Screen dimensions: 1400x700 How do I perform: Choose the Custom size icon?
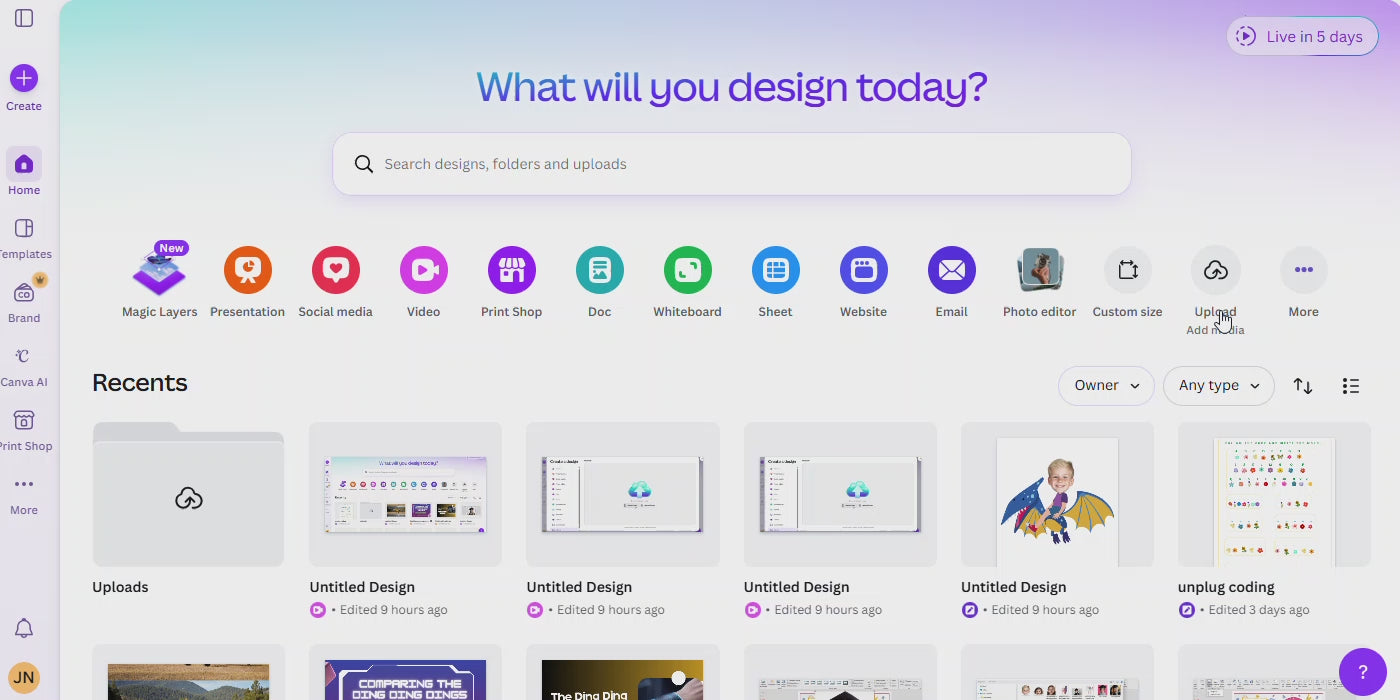(1127, 271)
